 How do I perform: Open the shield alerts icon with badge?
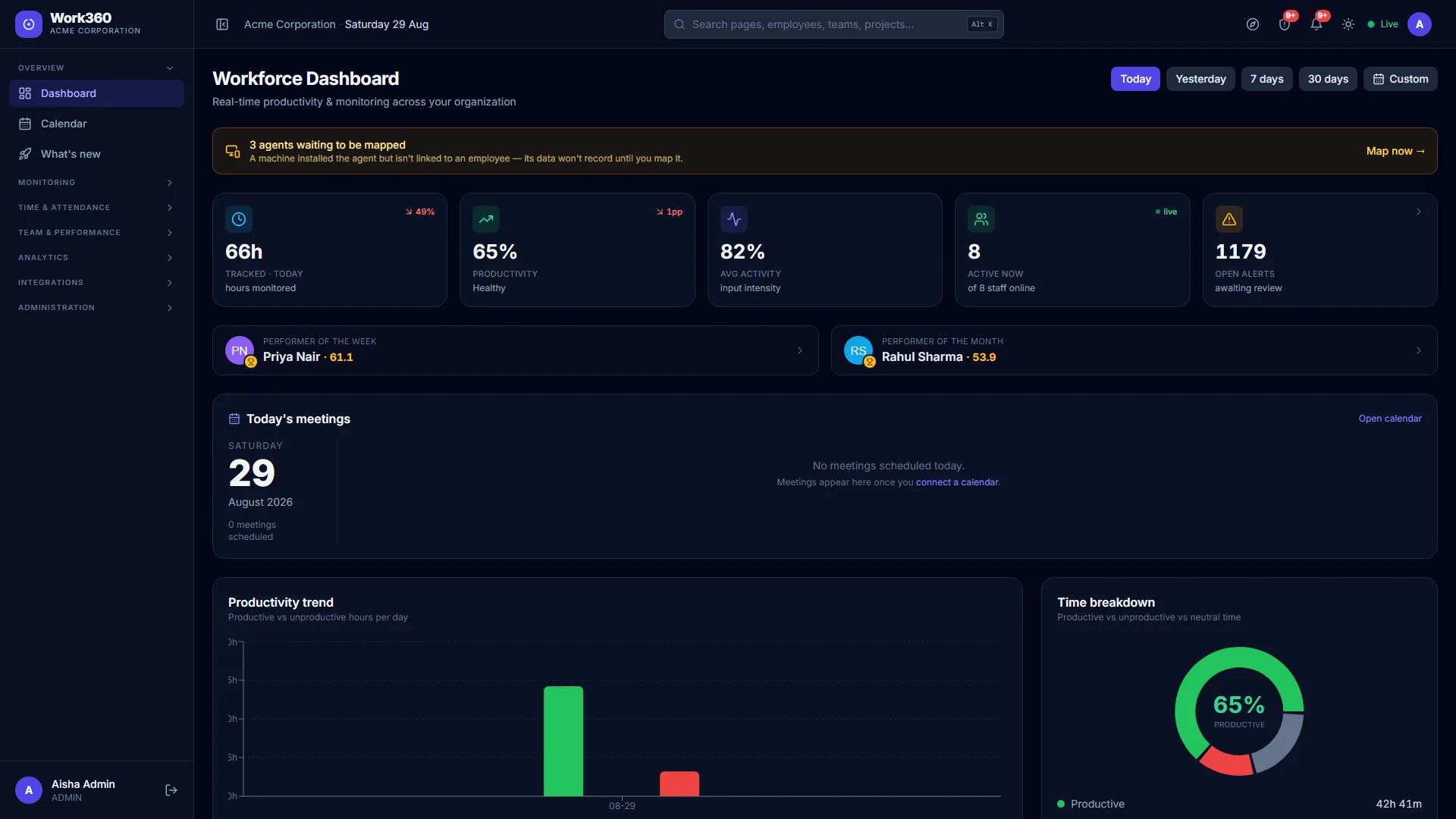(1285, 24)
